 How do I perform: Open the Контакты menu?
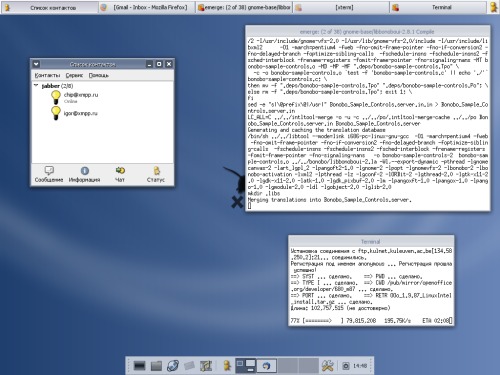click(47, 75)
